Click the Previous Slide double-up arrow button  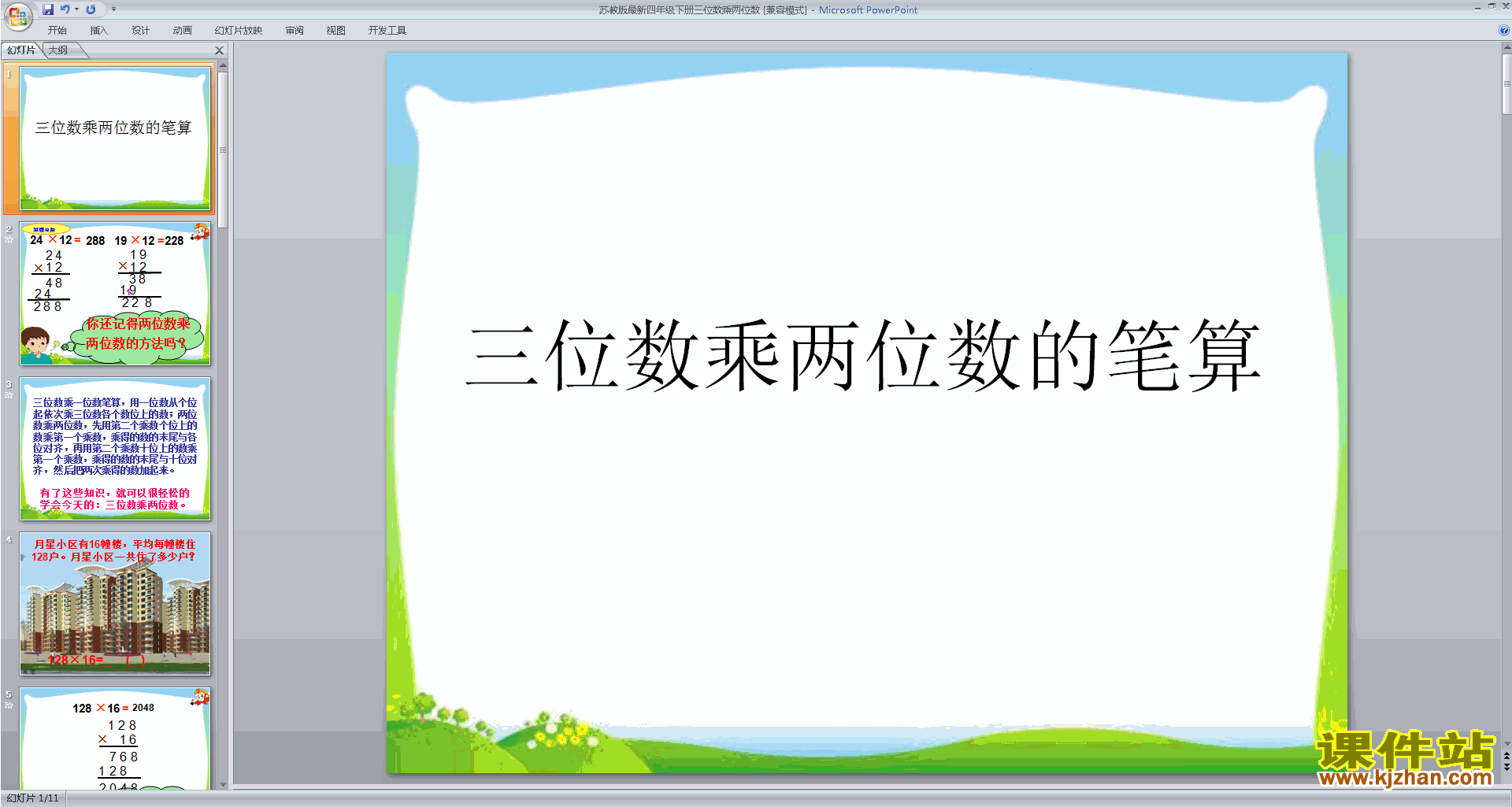[1506, 756]
